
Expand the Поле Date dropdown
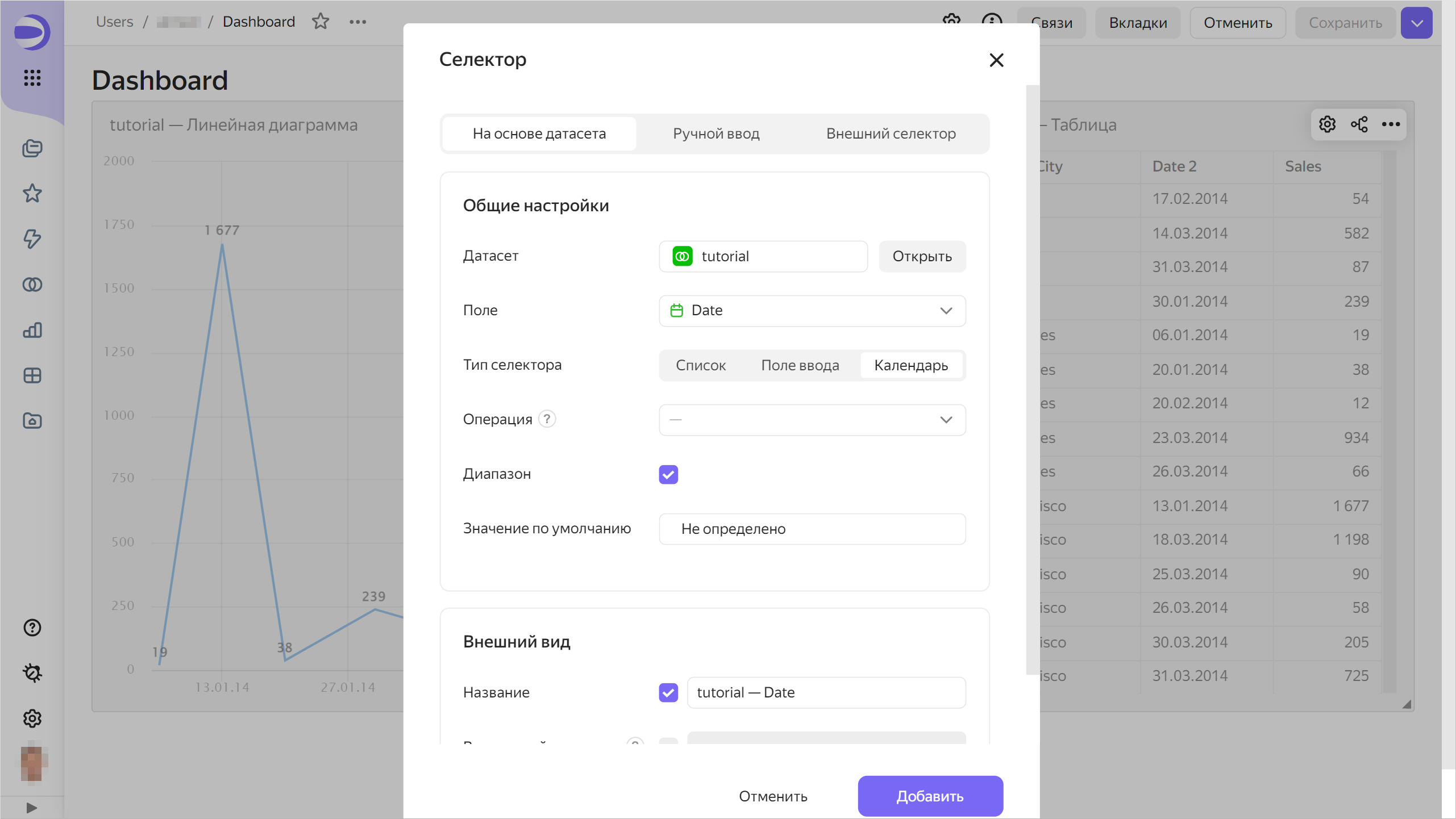point(812,311)
